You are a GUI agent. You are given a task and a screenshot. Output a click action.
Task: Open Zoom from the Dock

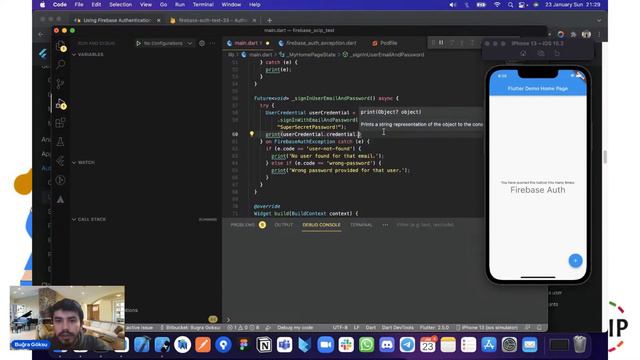(x=325, y=345)
